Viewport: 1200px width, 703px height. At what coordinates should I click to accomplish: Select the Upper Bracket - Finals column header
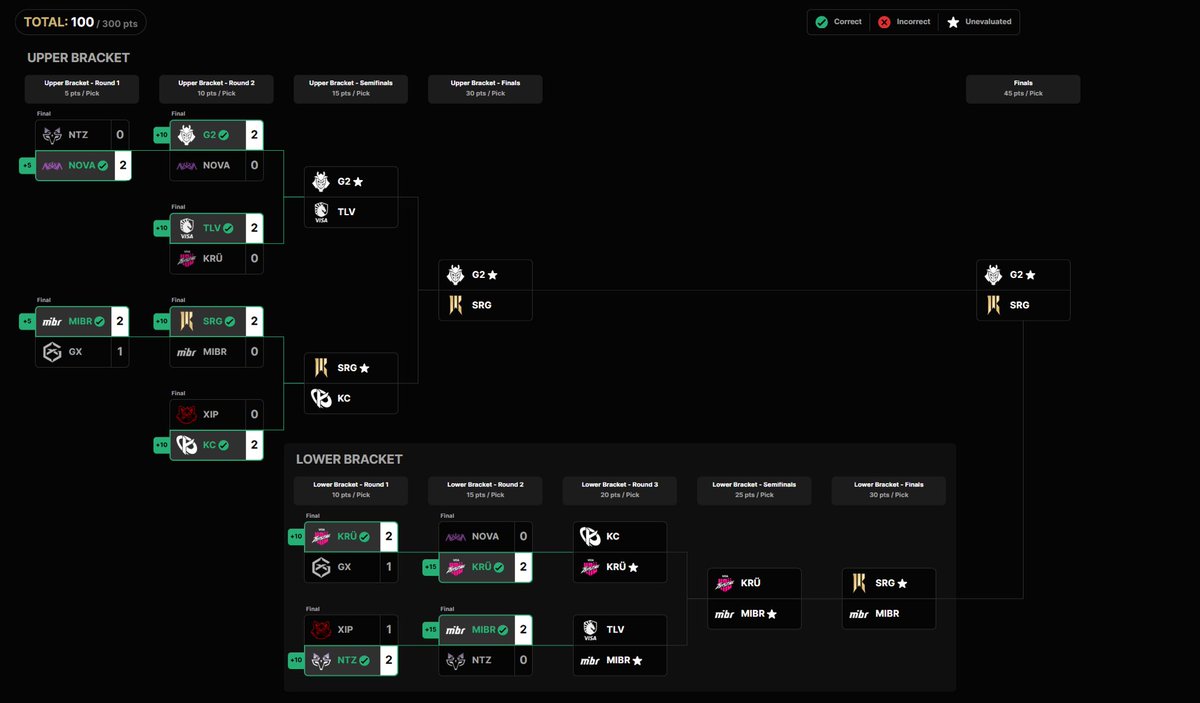[485, 89]
